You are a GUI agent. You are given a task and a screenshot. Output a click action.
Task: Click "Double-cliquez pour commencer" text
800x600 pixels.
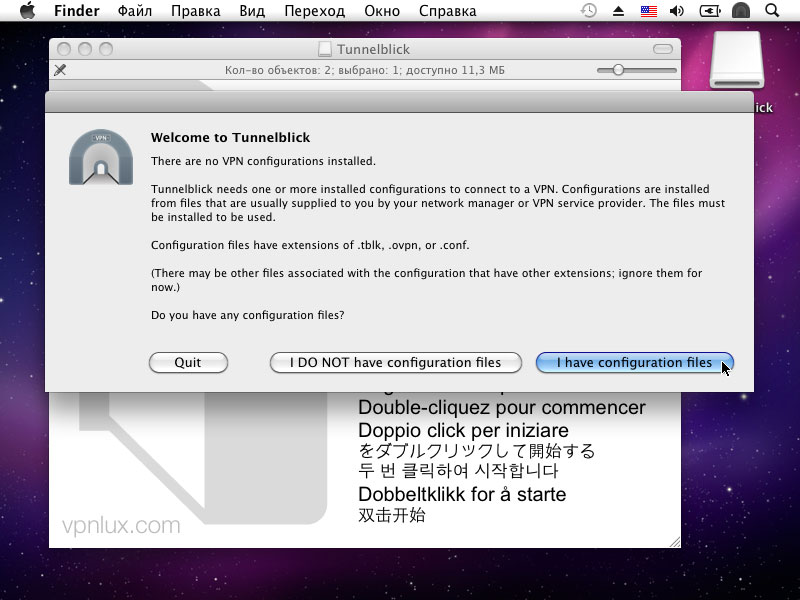coord(502,408)
